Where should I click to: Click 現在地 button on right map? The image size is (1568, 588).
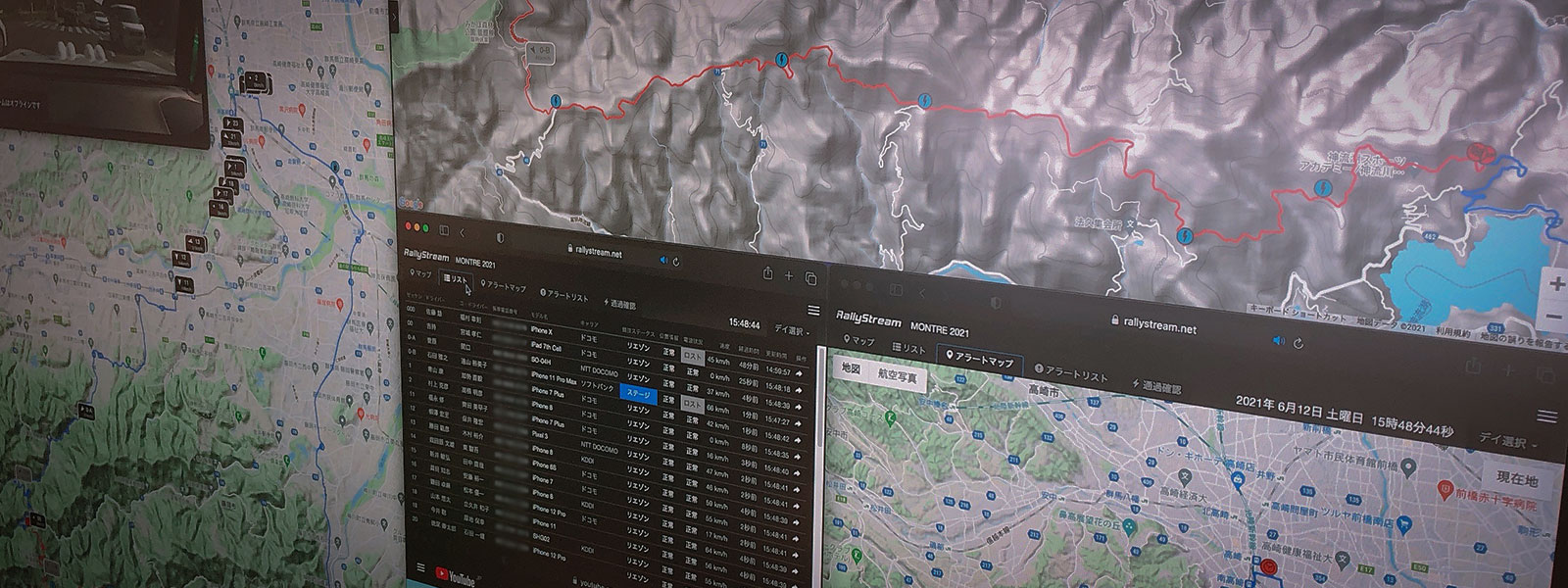click(x=1517, y=478)
